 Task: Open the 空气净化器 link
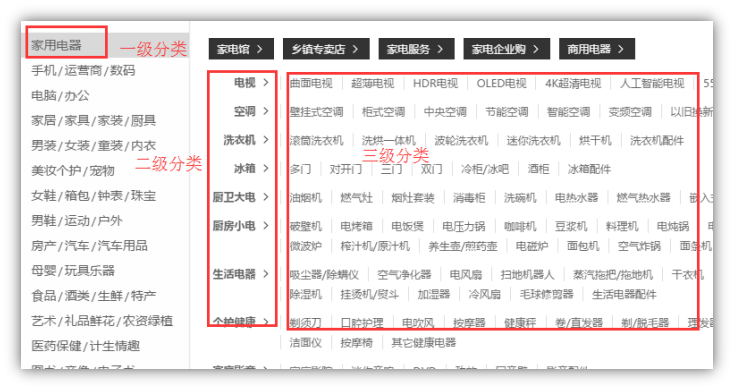[404, 275]
